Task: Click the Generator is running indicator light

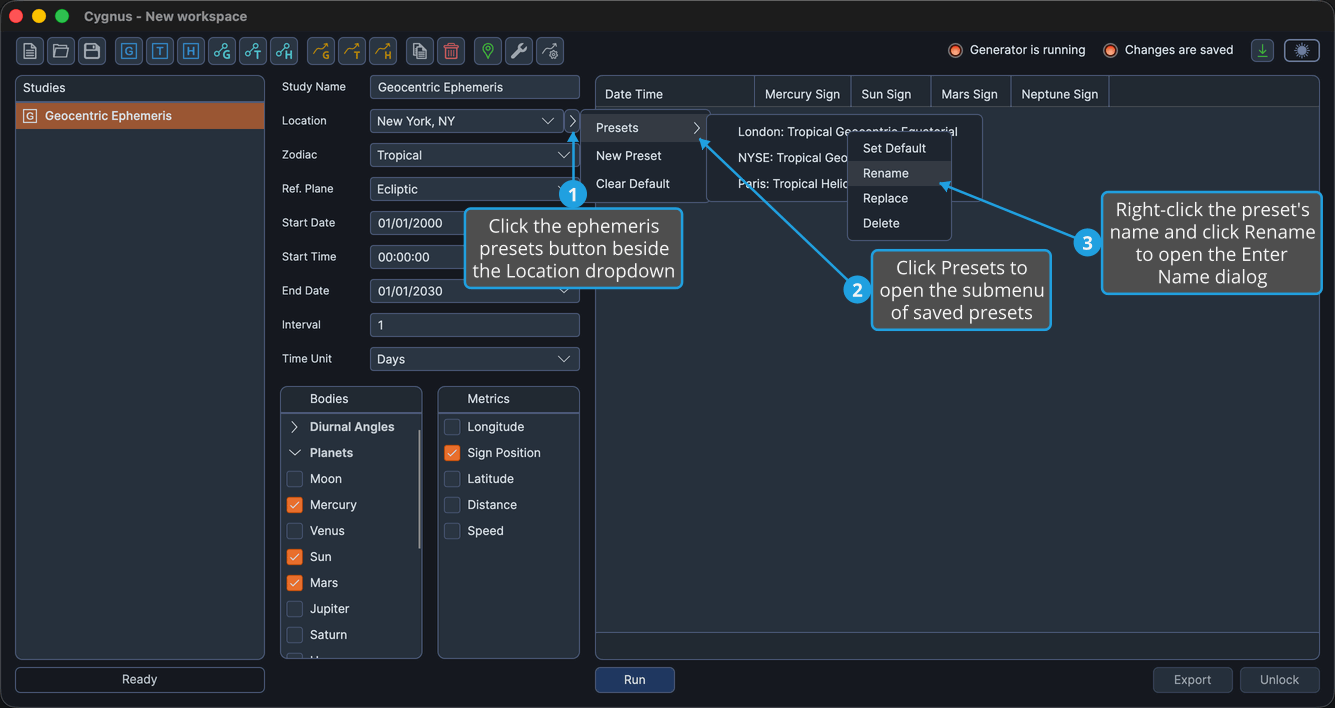Action: coord(955,50)
